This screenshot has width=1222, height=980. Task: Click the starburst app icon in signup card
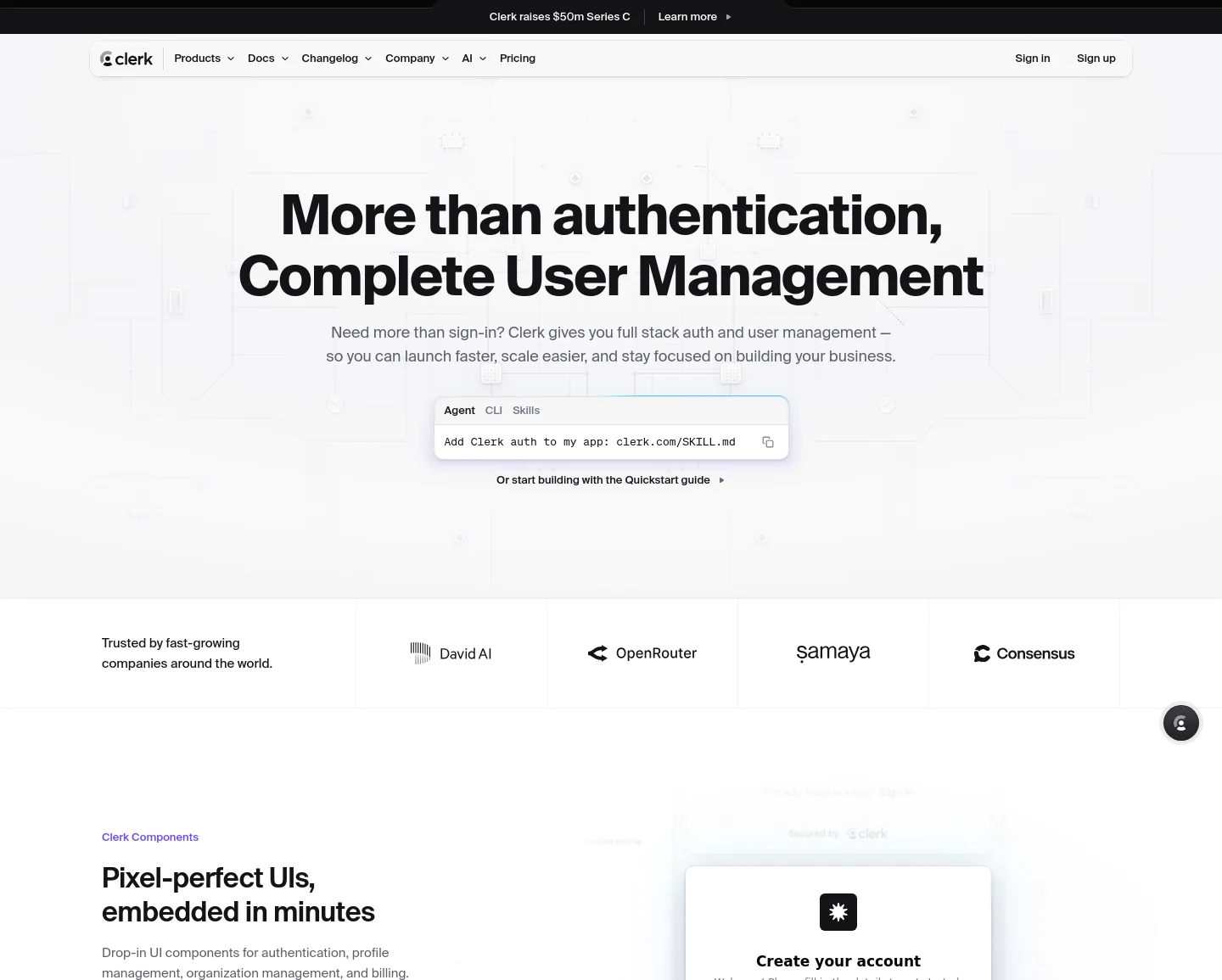pos(838,912)
